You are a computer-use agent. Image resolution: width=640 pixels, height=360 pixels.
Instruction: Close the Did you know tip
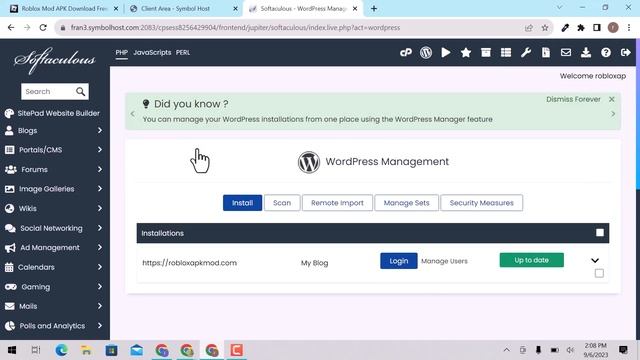tap(611, 99)
